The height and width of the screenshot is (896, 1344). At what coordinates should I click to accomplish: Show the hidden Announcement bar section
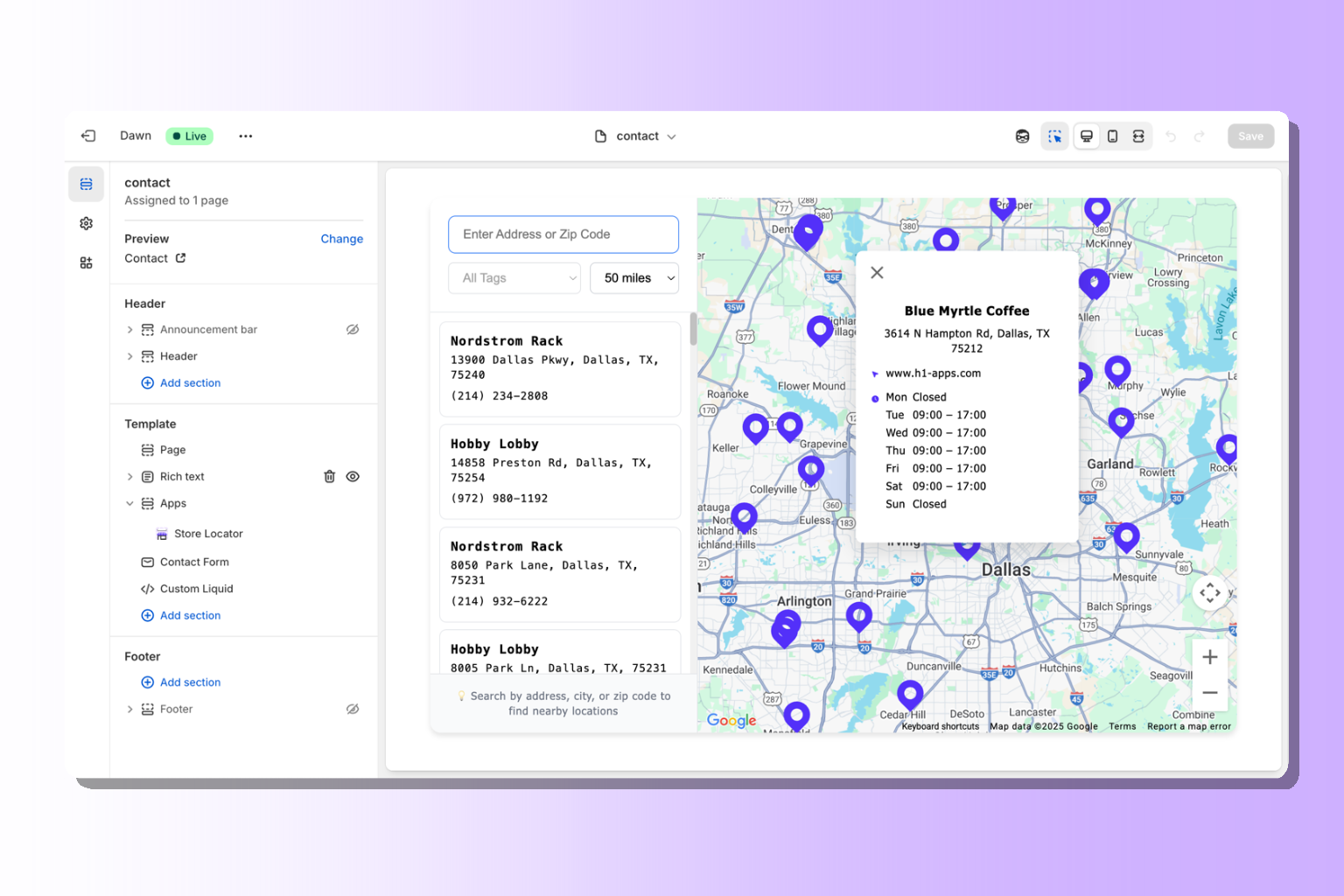coord(353,330)
